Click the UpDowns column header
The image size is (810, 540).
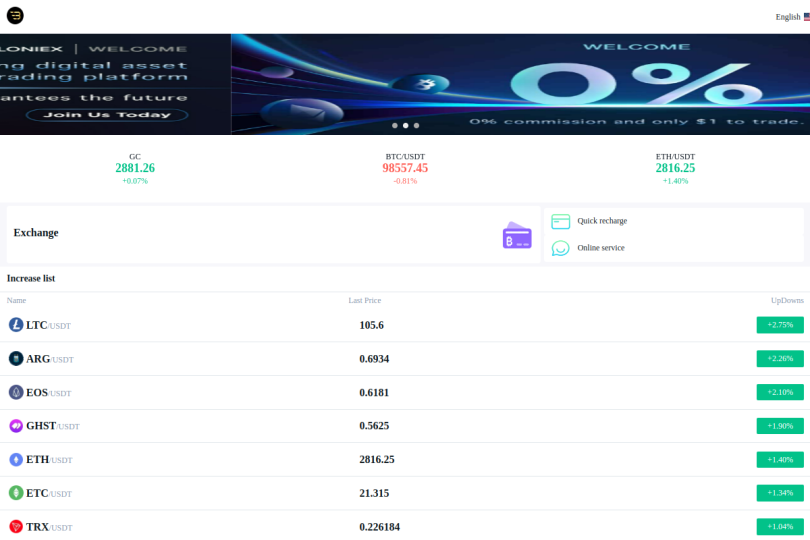point(787,300)
